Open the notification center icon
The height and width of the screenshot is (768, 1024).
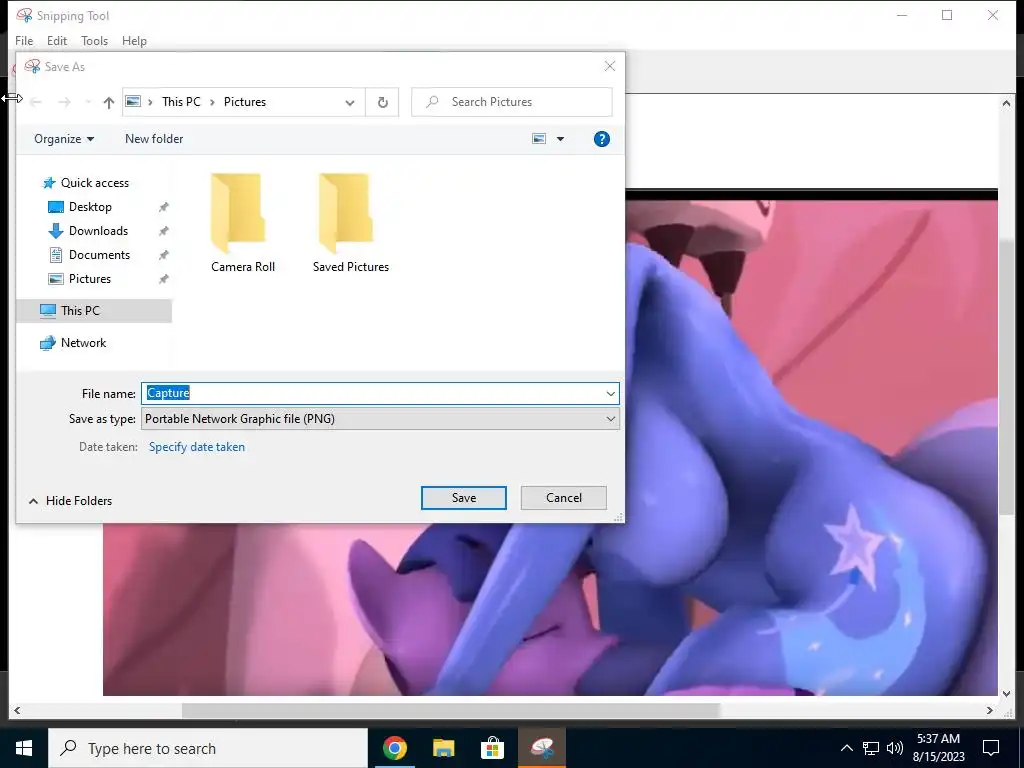[991, 748]
